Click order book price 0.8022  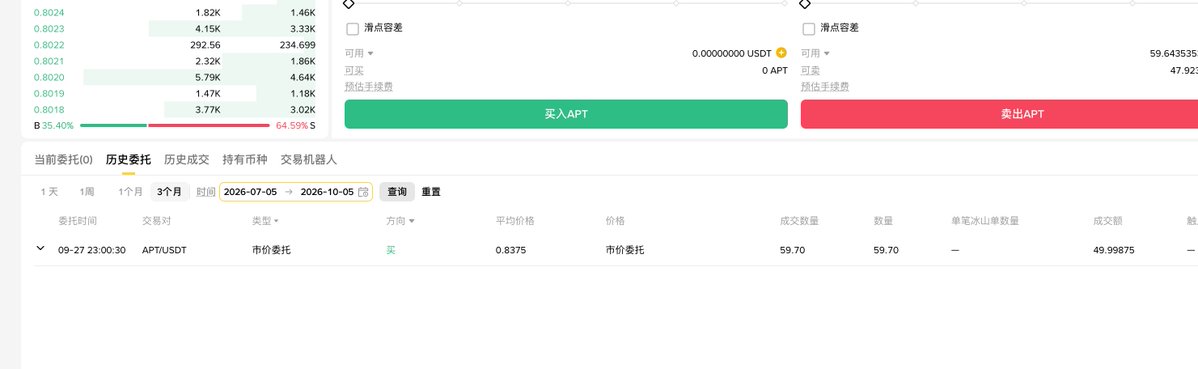(x=49, y=45)
